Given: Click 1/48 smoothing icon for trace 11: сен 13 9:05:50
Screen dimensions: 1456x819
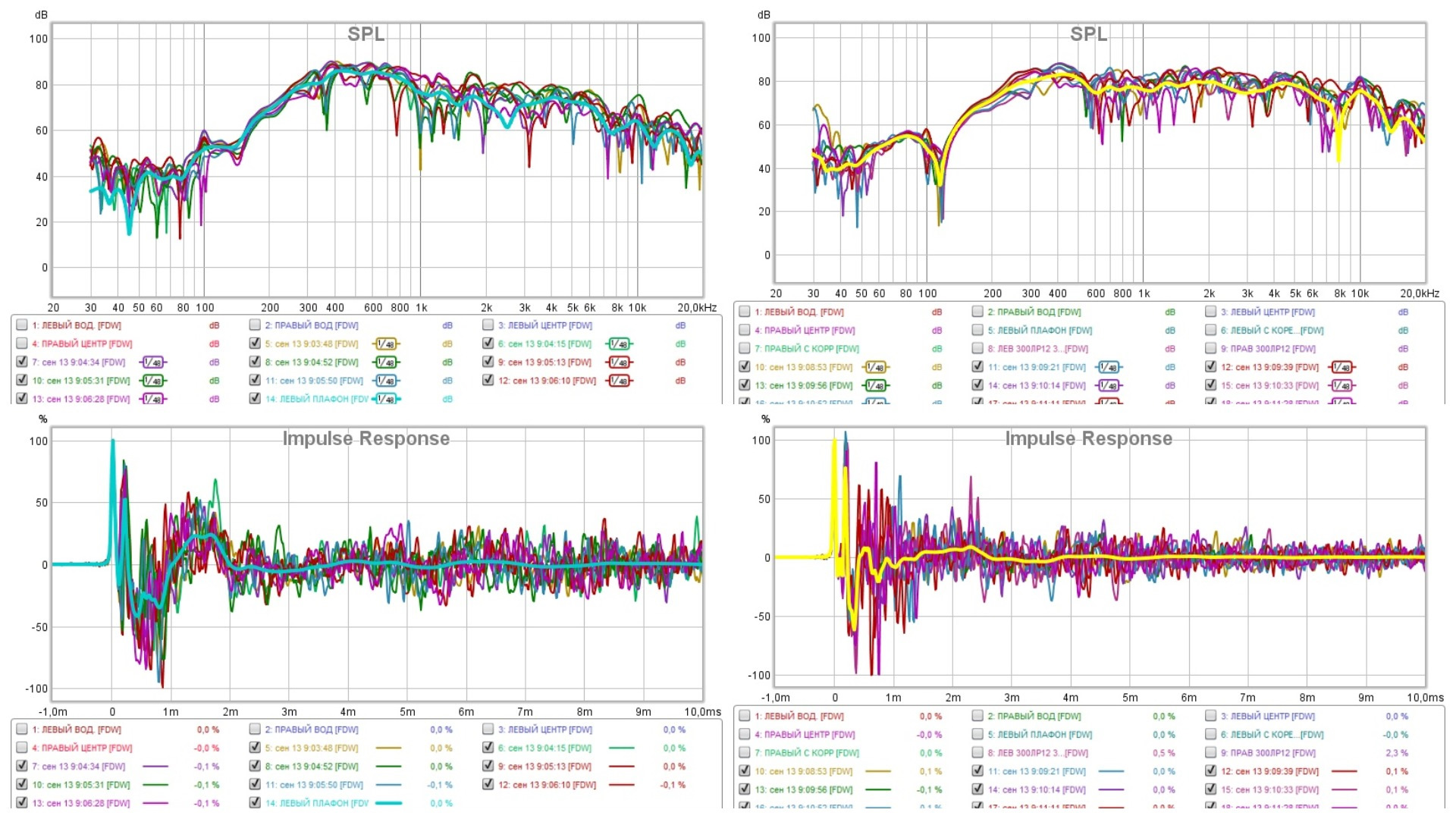Looking at the screenshot, I should click(x=386, y=381).
